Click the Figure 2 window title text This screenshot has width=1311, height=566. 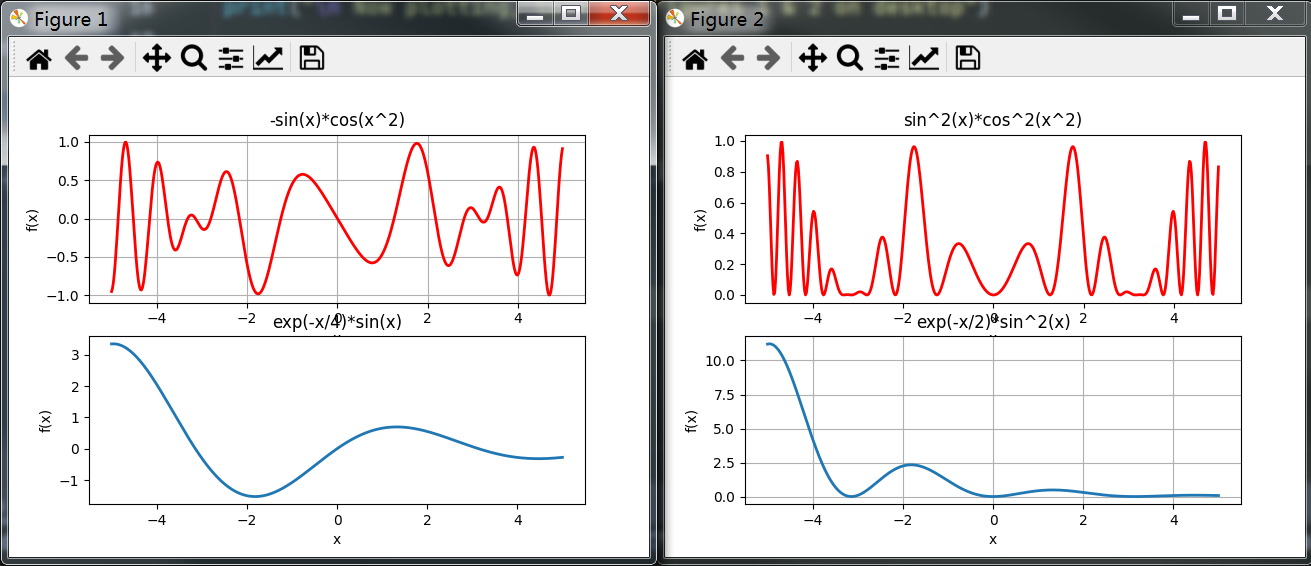click(727, 18)
